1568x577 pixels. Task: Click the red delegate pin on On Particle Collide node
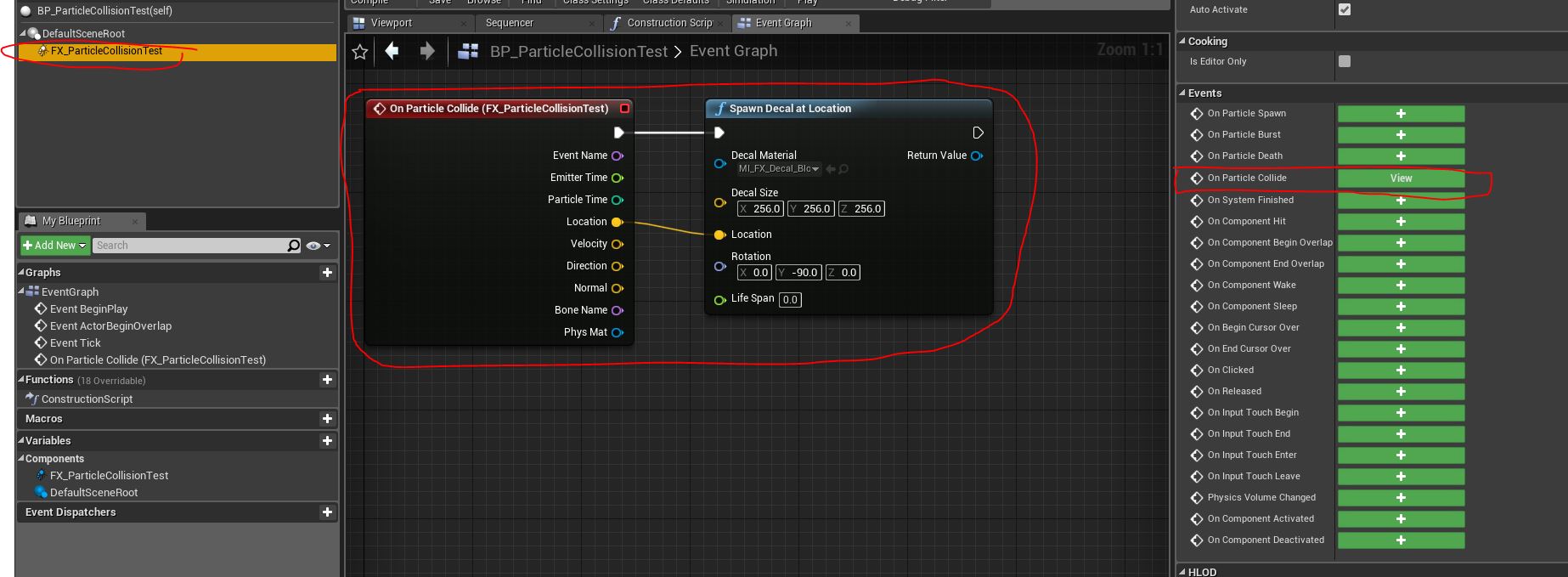(x=625, y=109)
